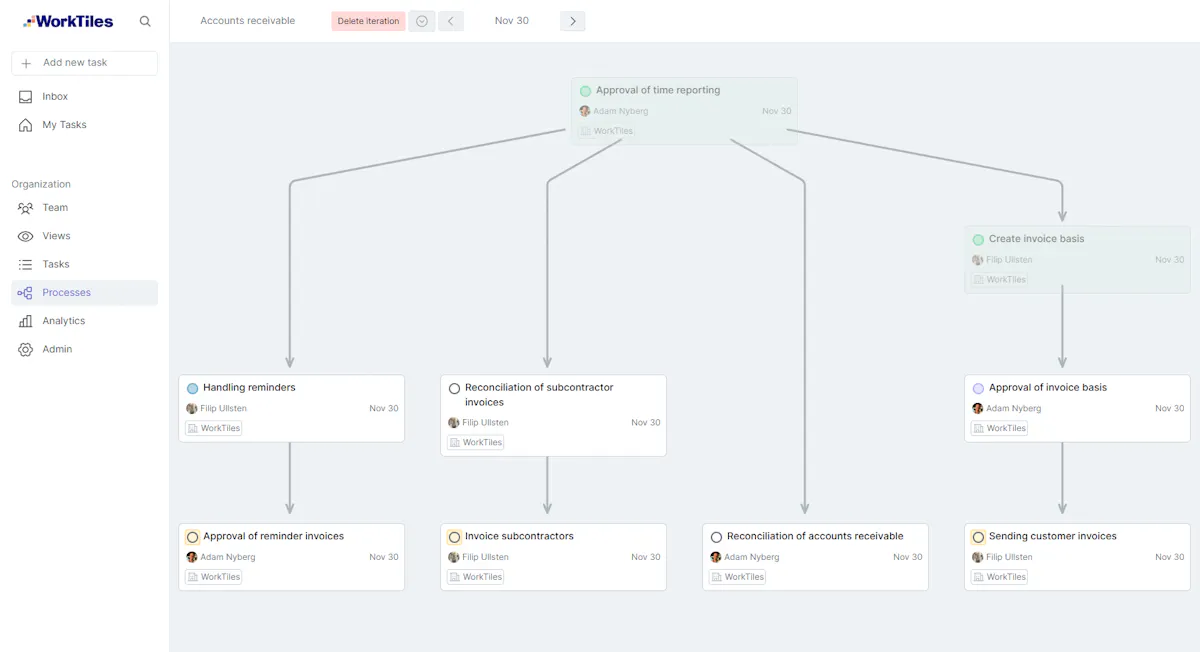Click the Create invoice basis title

pyautogui.click(x=1037, y=239)
